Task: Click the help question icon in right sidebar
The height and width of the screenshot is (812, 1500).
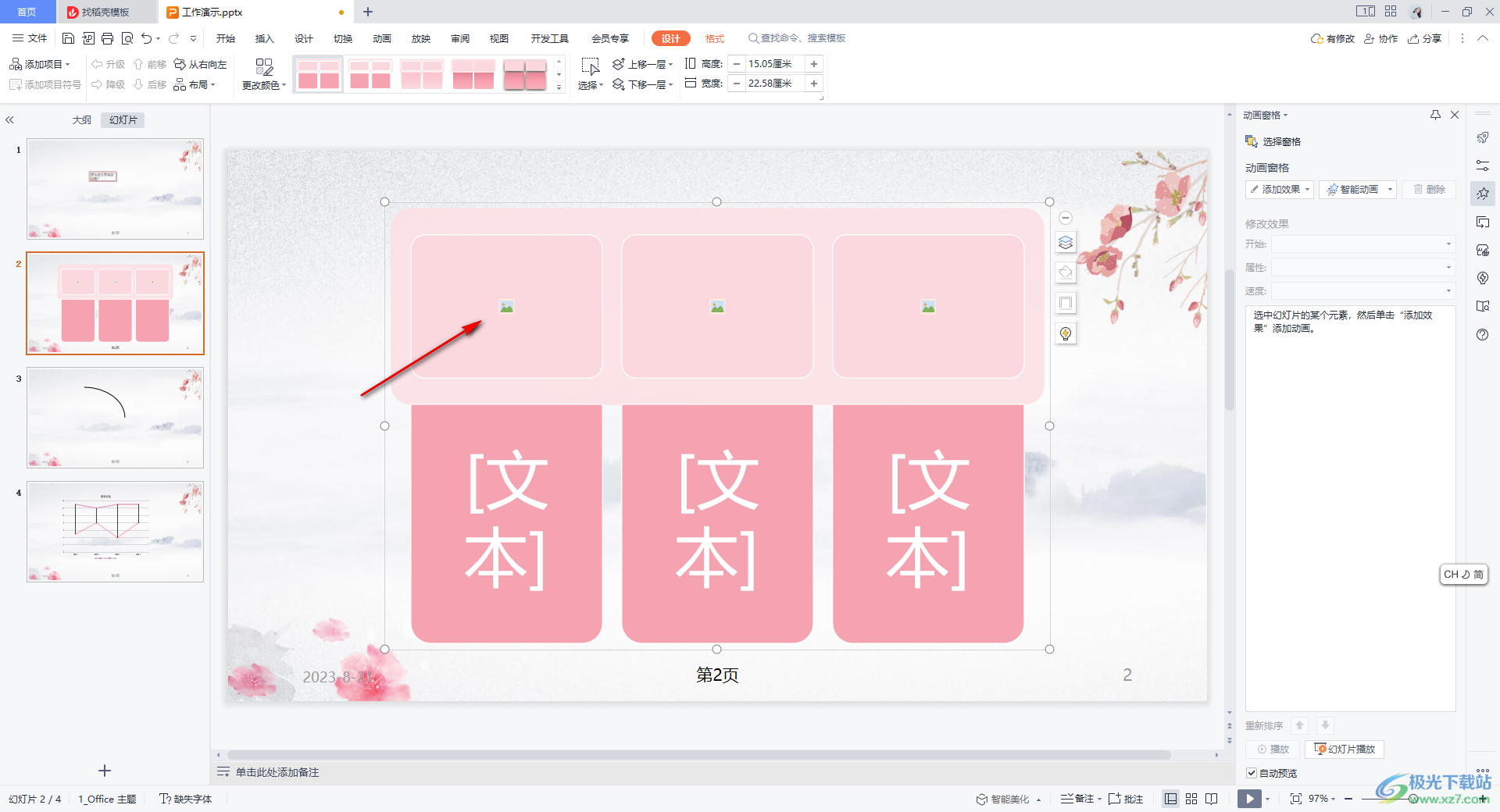Action: 1483,334
